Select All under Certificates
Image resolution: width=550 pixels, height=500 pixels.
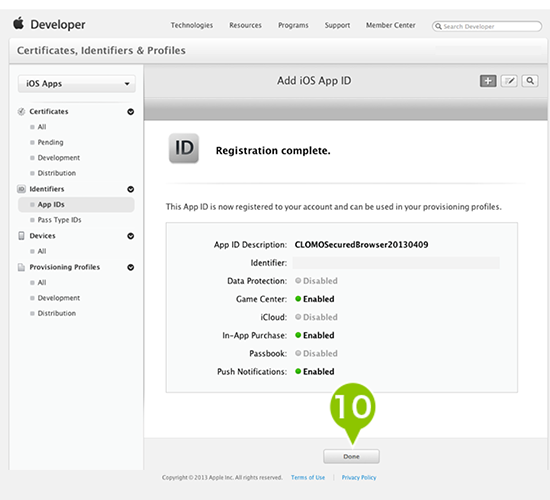click(42, 127)
